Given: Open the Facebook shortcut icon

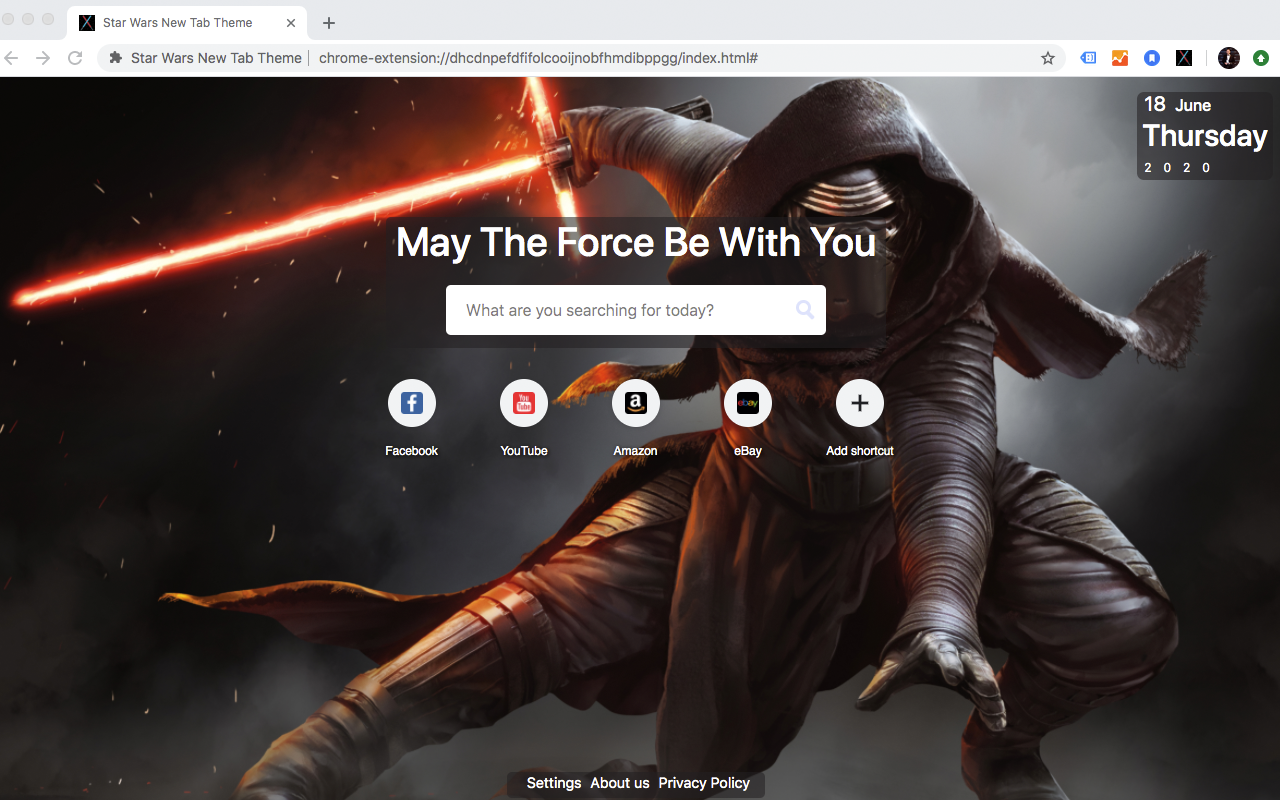Looking at the screenshot, I should pyautogui.click(x=412, y=403).
